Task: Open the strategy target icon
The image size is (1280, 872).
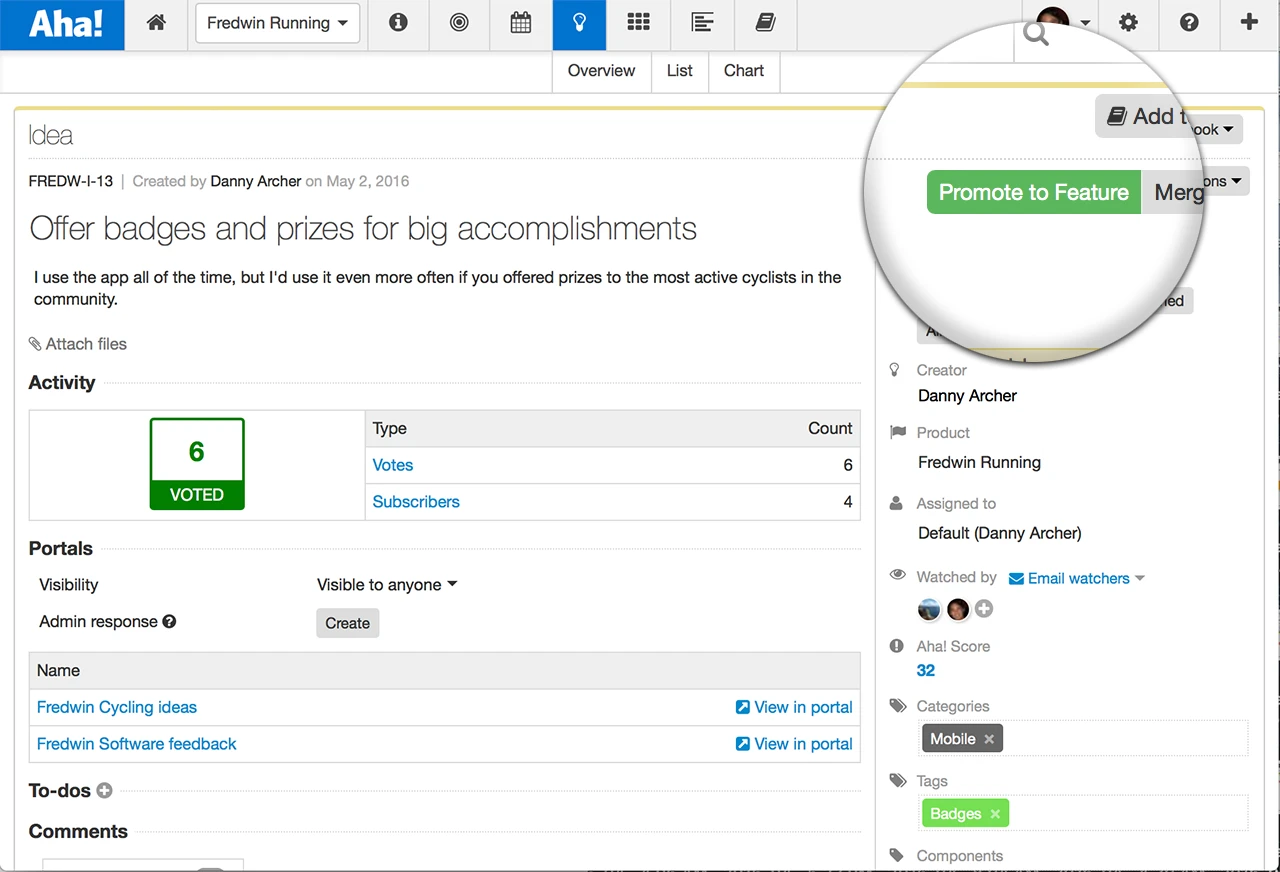Action: [x=459, y=23]
